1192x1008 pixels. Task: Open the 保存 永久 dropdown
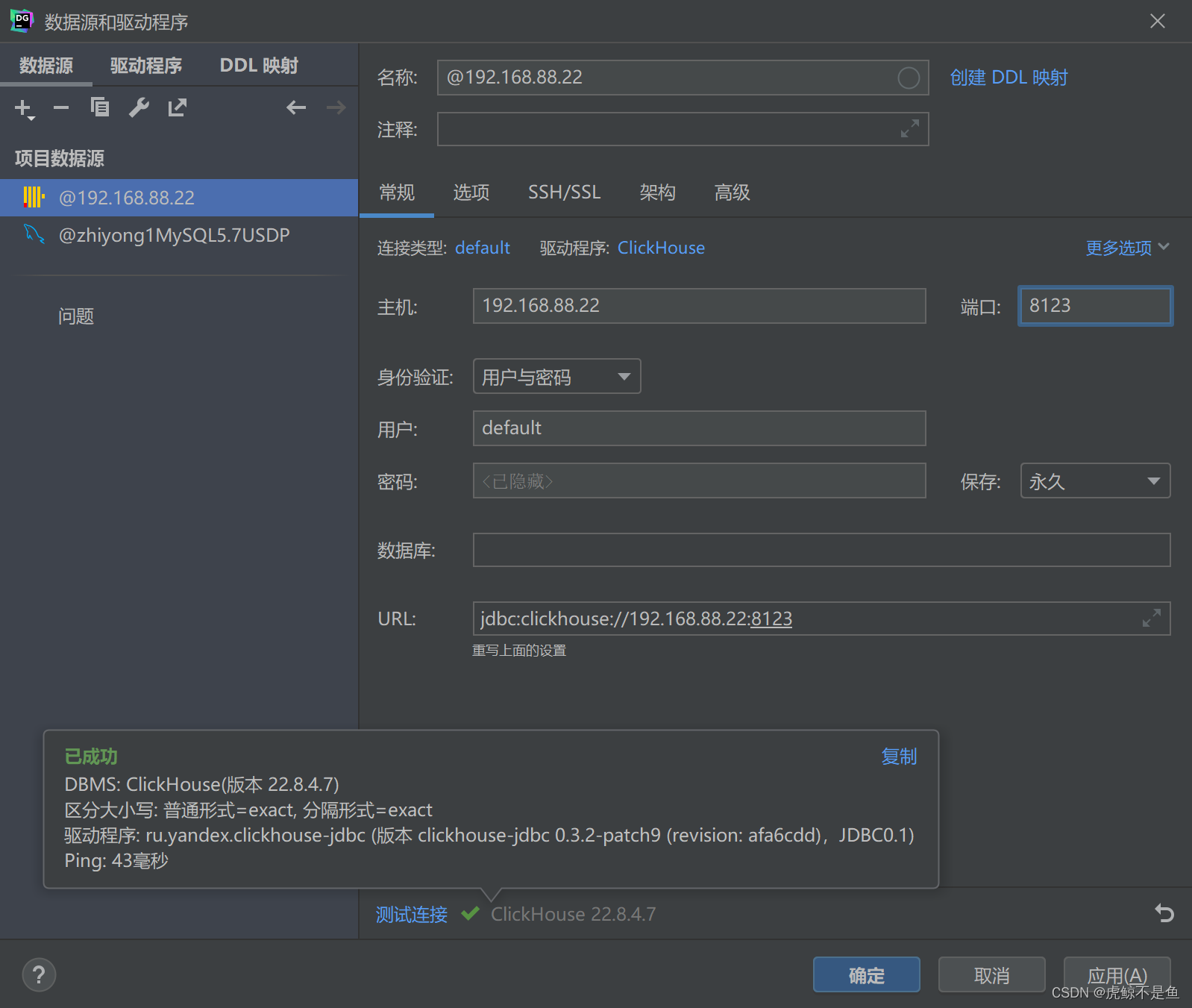[1095, 481]
